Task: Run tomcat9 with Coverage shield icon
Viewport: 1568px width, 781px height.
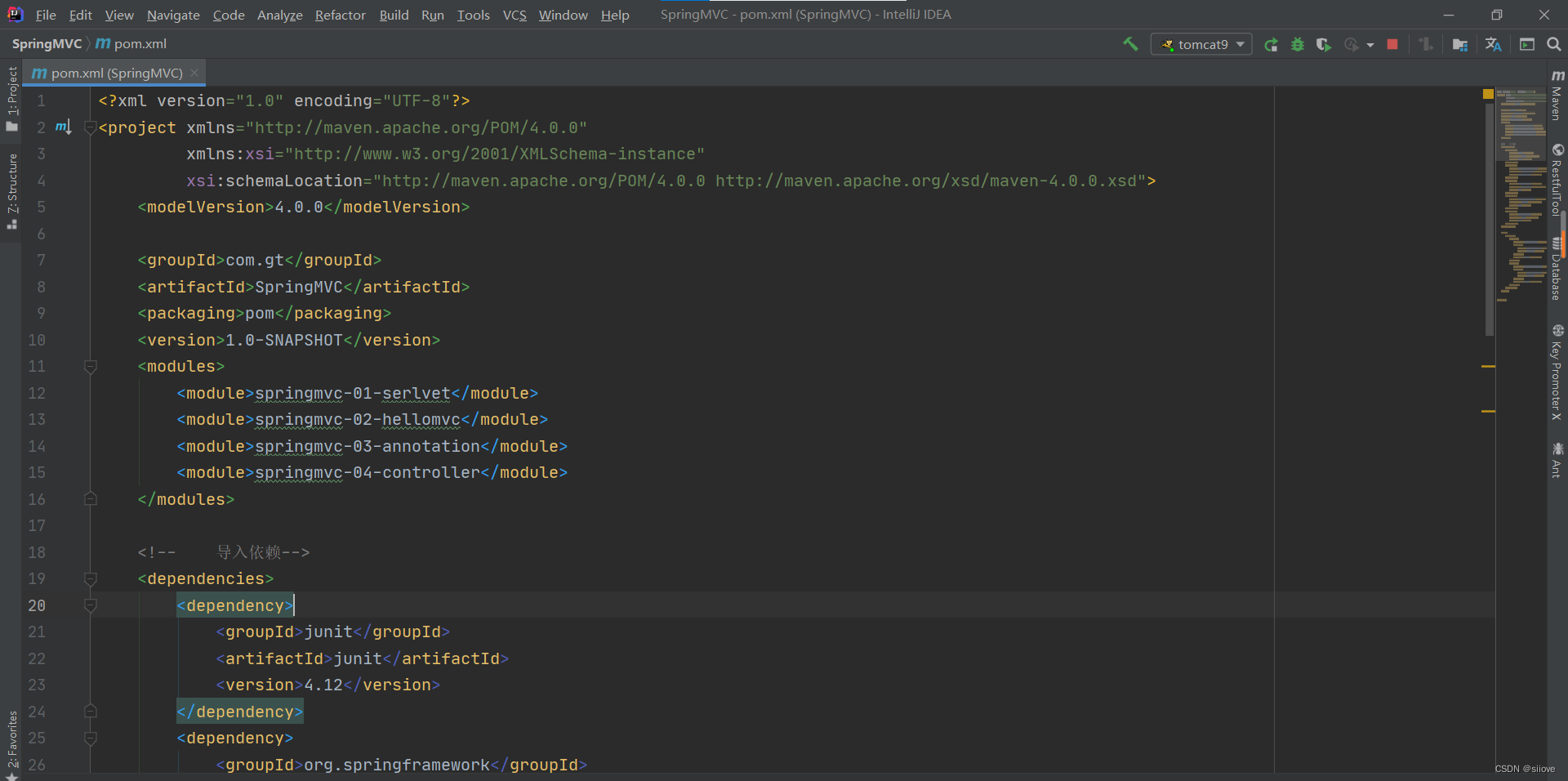Action: pos(1323,43)
